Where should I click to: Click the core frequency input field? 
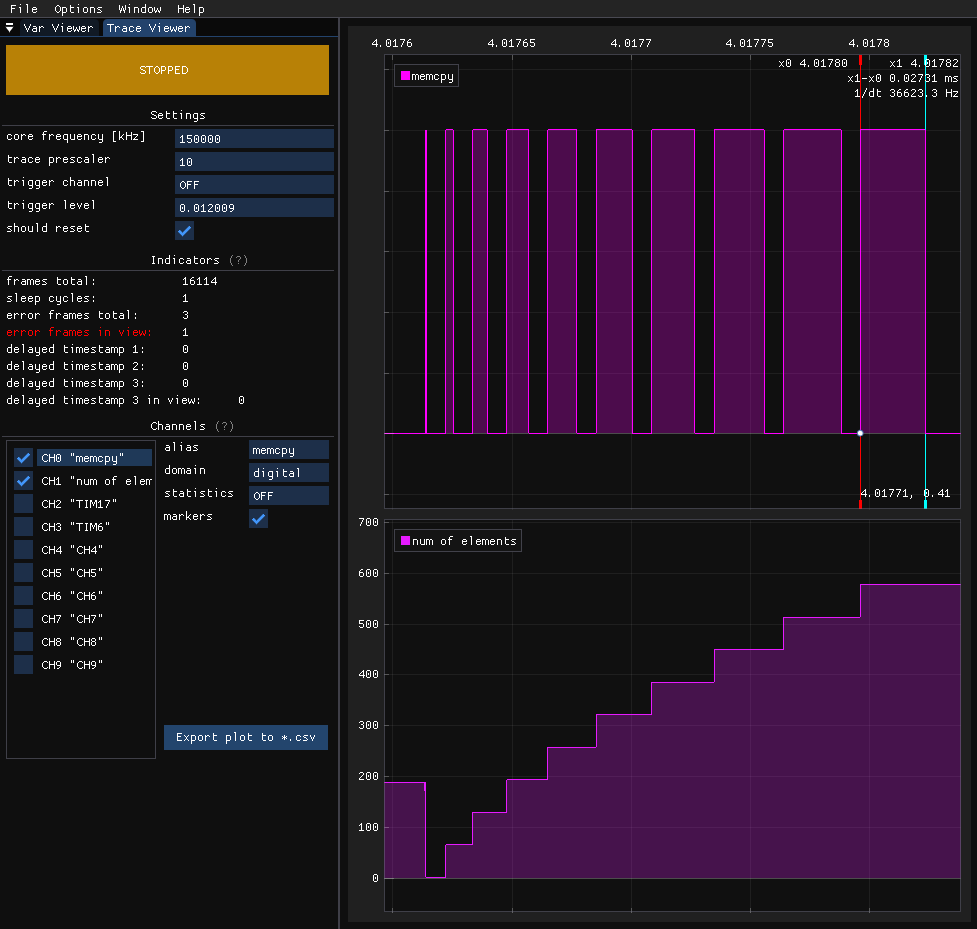click(254, 139)
